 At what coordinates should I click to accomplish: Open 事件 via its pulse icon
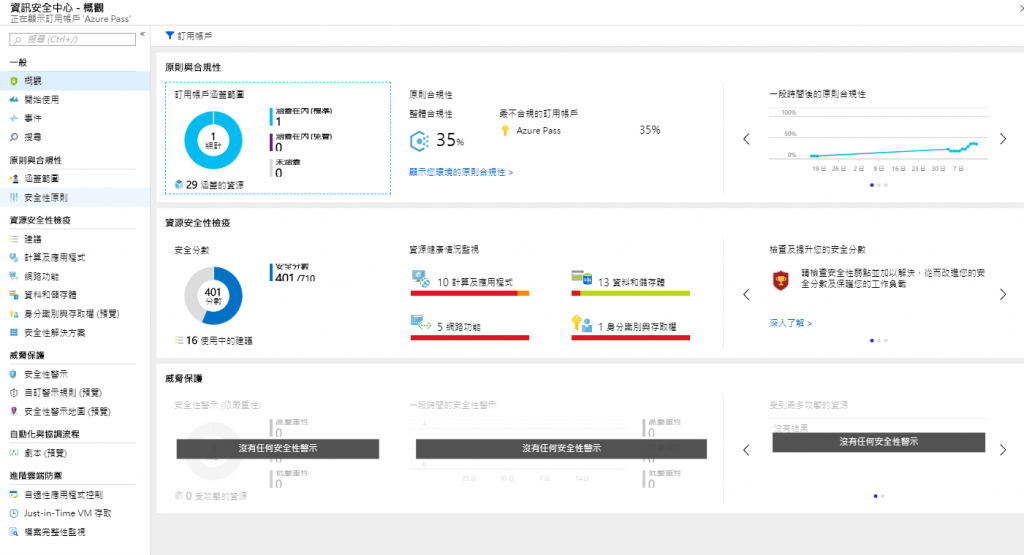point(14,118)
